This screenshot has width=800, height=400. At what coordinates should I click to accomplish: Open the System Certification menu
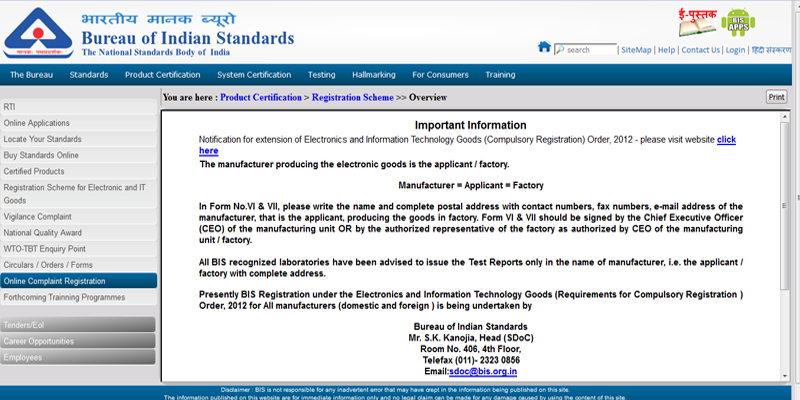256,75
